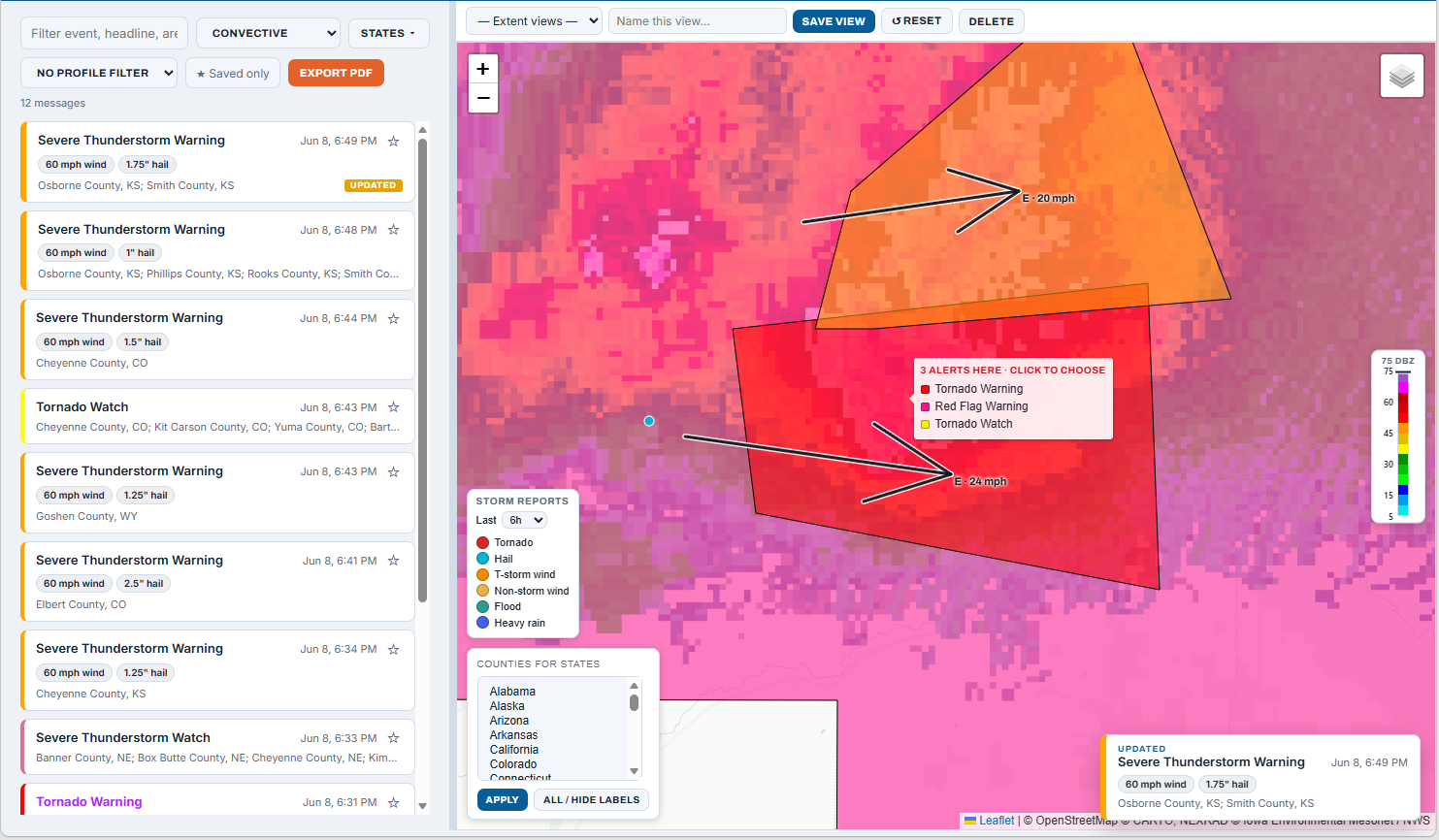This screenshot has width=1439, height=840.
Task: Star the Goshen County, WY warning
Action: tap(393, 471)
